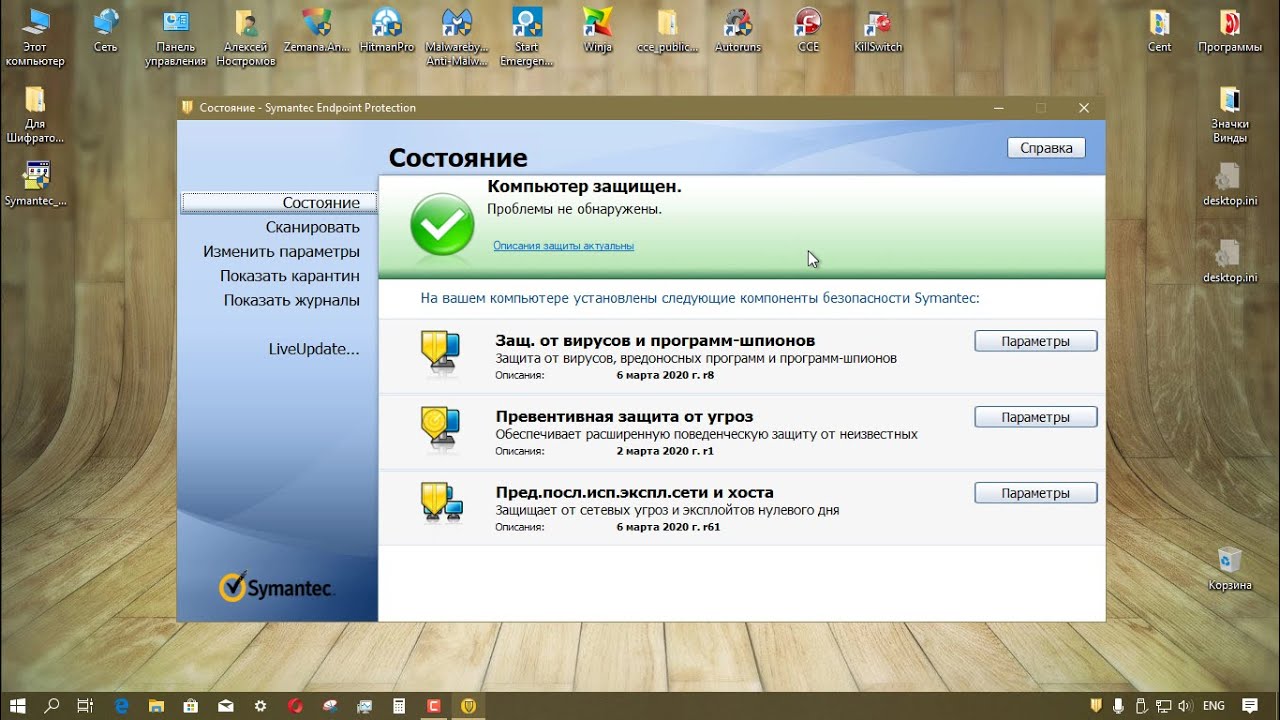Click the Symantec shield in the system tray
The height and width of the screenshot is (720, 1280).
pyautogui.click(x=1097, y=705)
